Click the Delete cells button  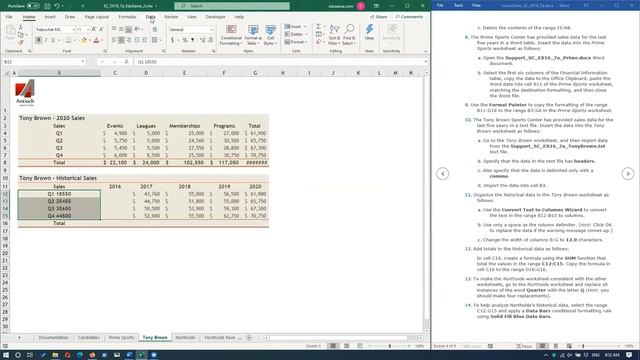(x=295, y=34)
